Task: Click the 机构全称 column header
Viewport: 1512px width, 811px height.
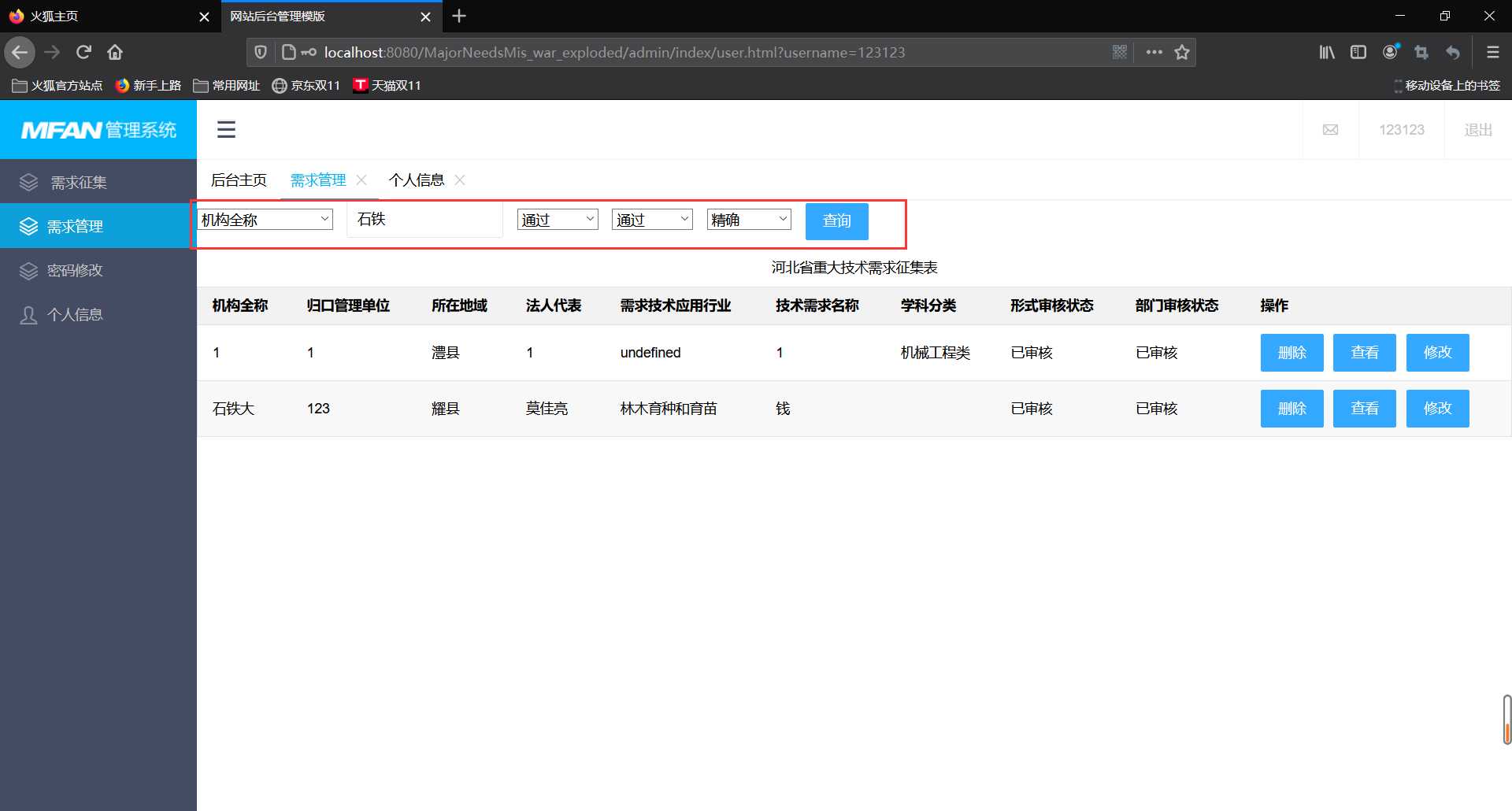Action: [240, 306]
